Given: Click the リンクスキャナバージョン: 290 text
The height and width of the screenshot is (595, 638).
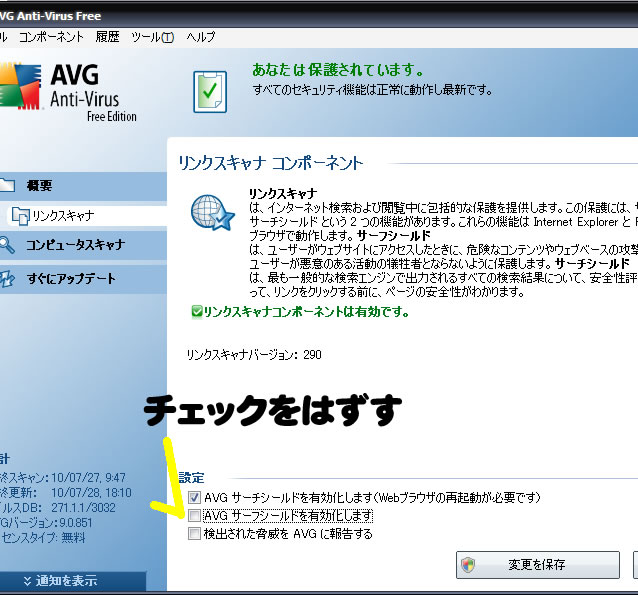Looking at the screenshot, I should 254,355.
